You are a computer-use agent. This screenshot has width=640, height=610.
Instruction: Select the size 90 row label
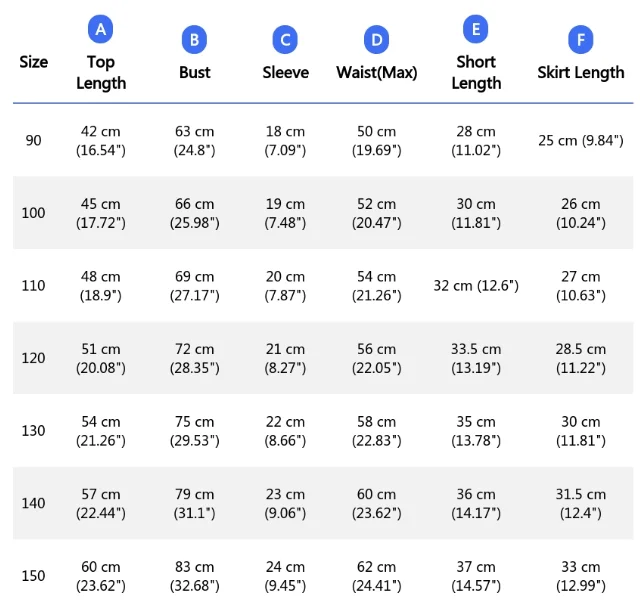click(x=33, y=140)
